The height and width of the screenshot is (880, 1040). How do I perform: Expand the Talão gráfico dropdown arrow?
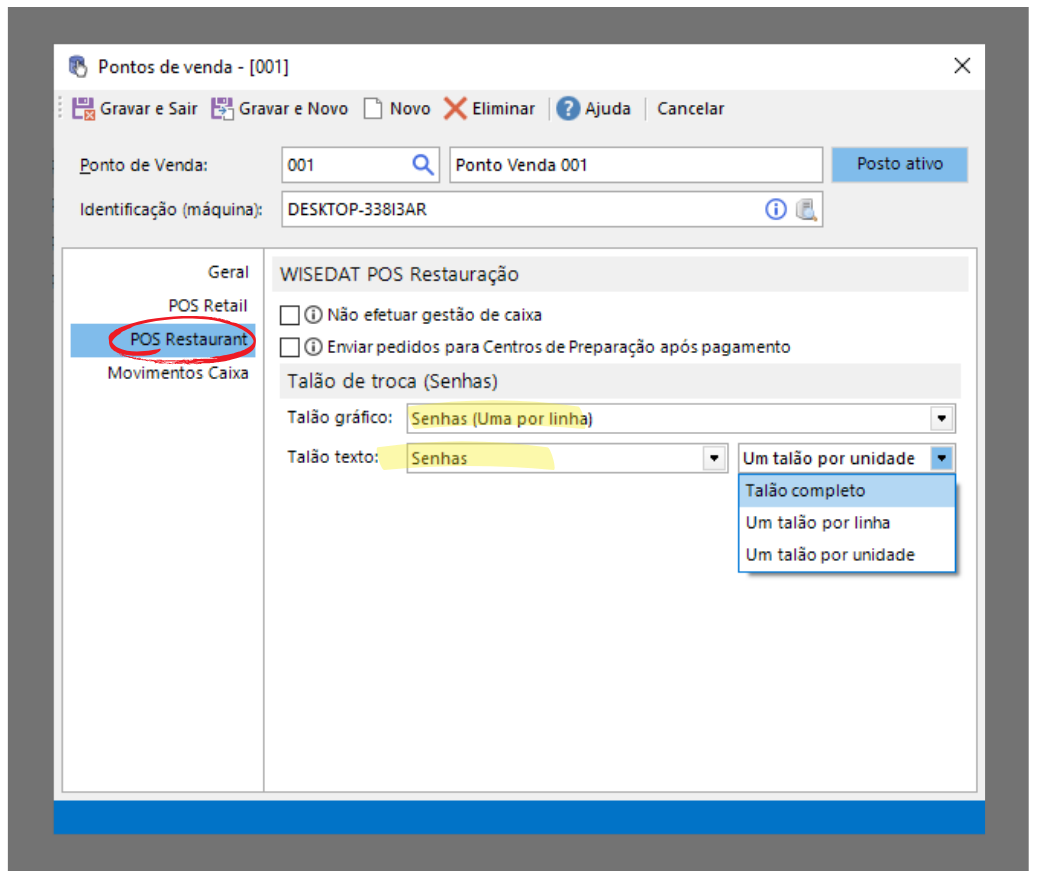click(x=941, y=418)
